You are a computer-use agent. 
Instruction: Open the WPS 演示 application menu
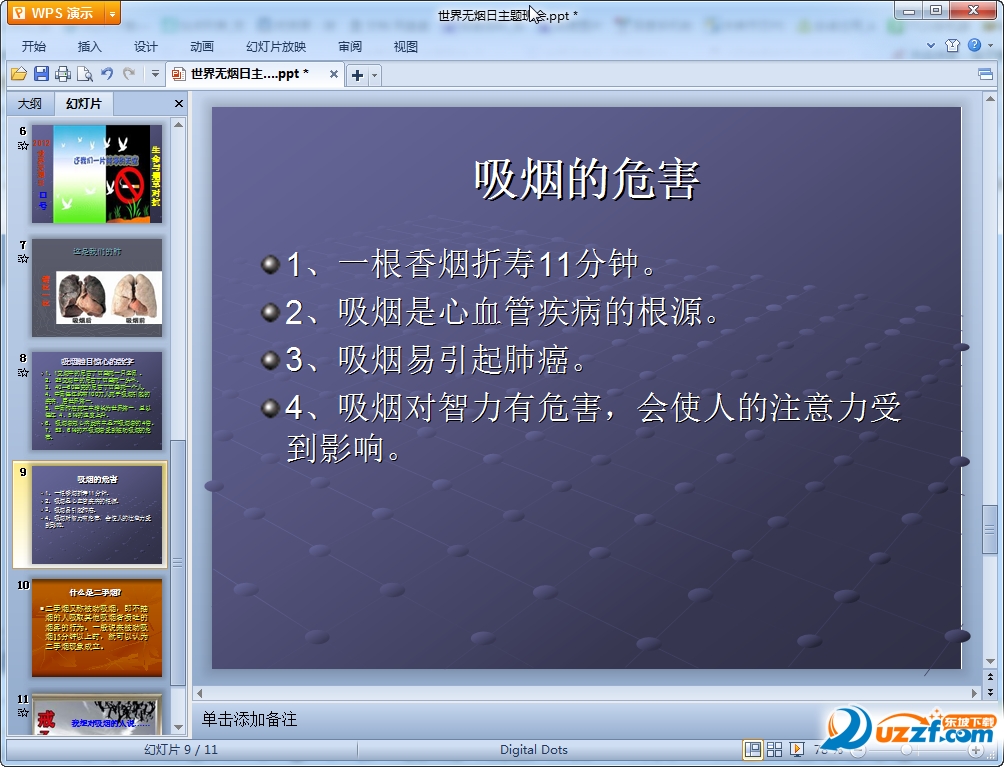coord(56,13)
